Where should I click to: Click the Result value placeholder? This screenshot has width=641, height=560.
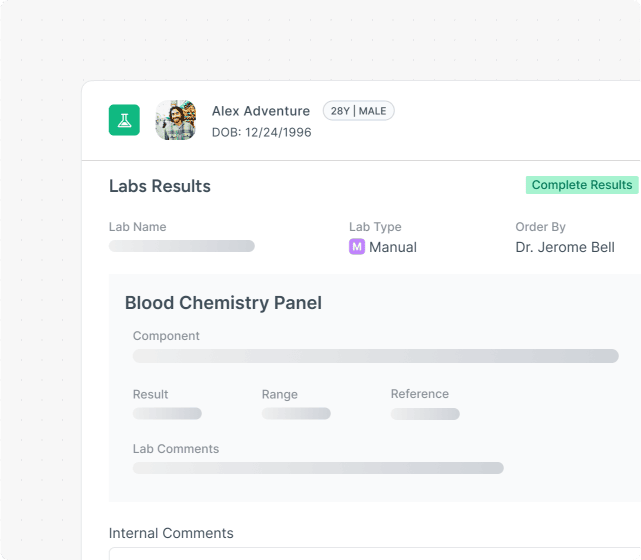[167, 414]
